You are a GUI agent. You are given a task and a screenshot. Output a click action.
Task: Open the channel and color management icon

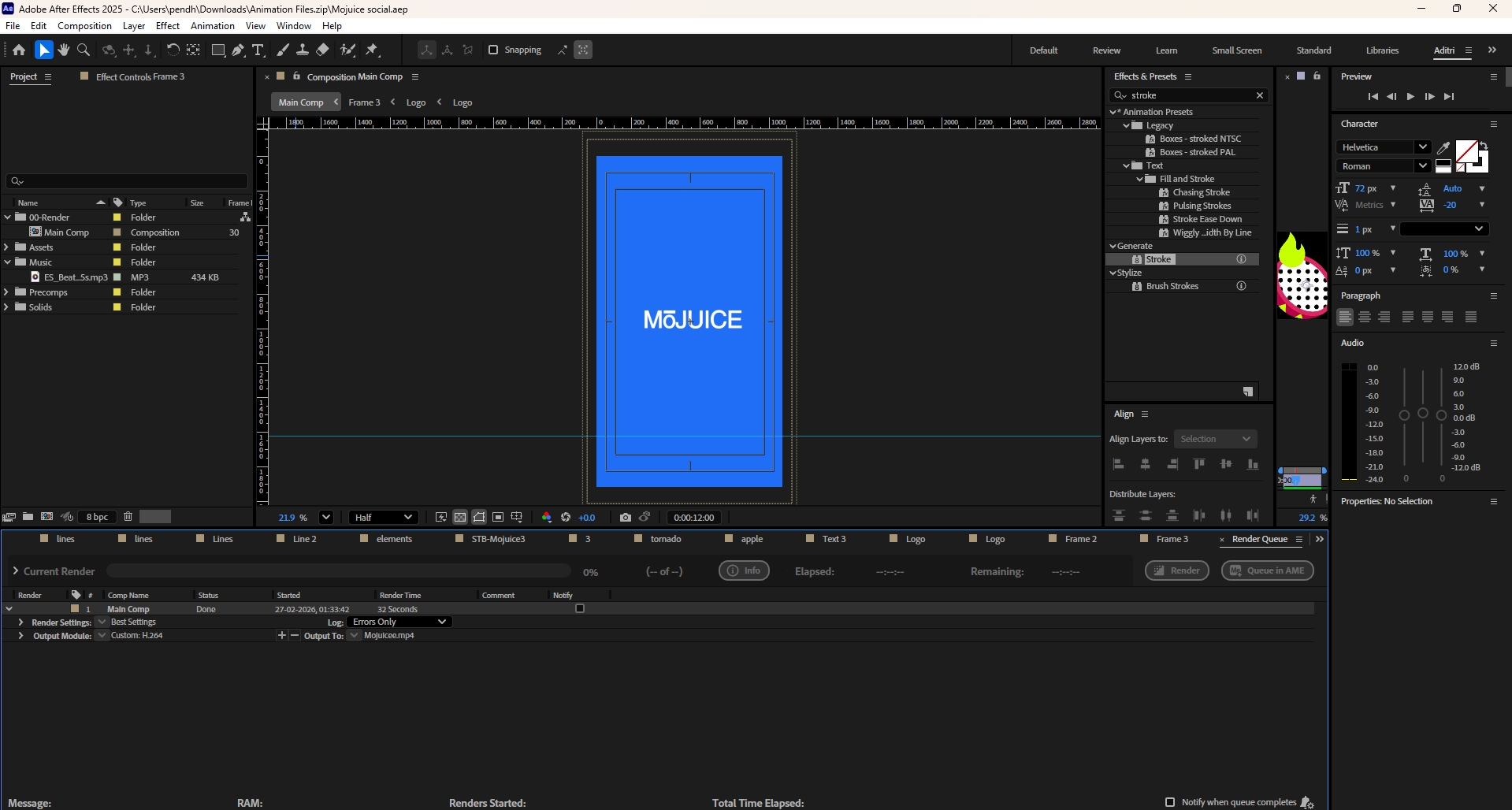(547, 518)
